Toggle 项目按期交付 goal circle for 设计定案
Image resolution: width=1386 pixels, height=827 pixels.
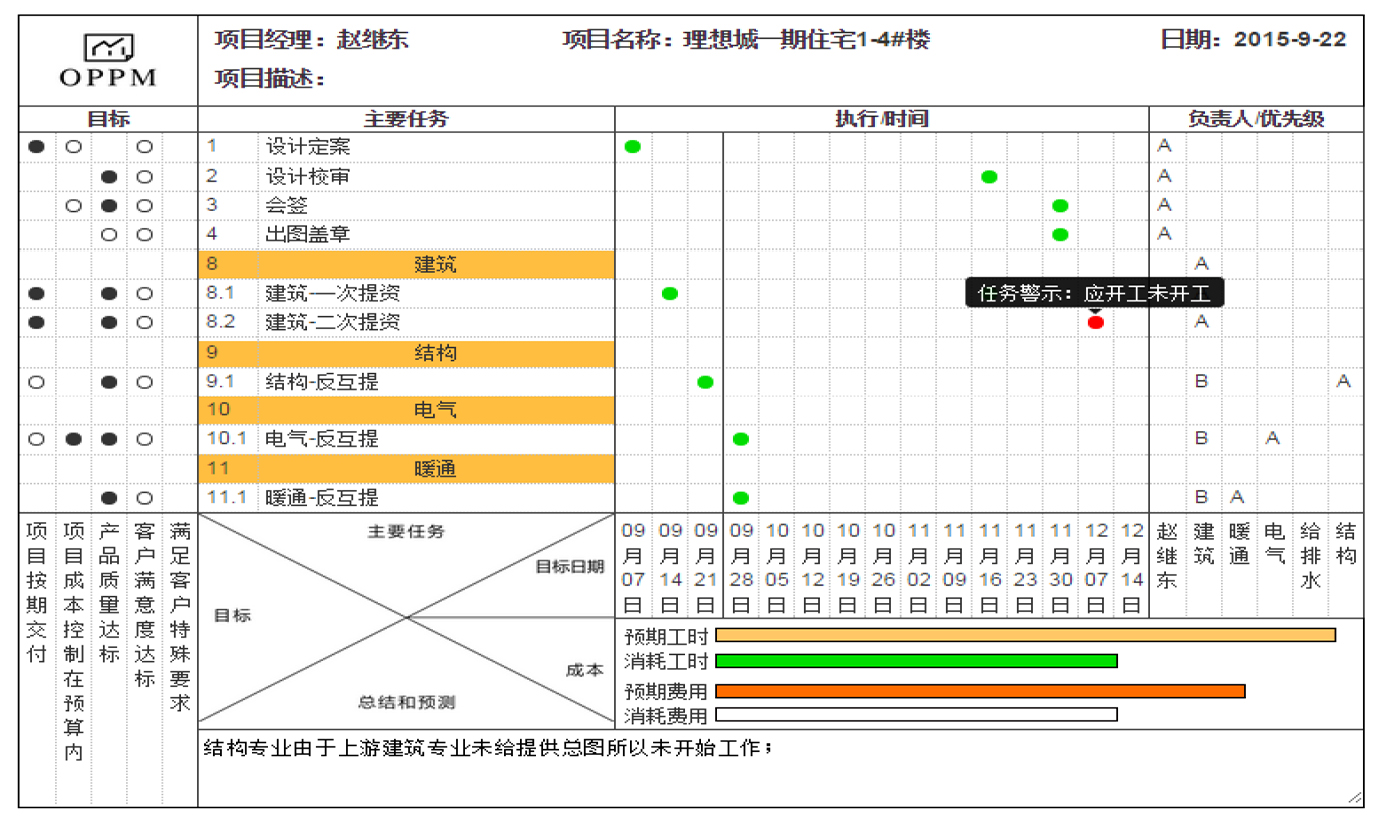click(x=37, y=147)
